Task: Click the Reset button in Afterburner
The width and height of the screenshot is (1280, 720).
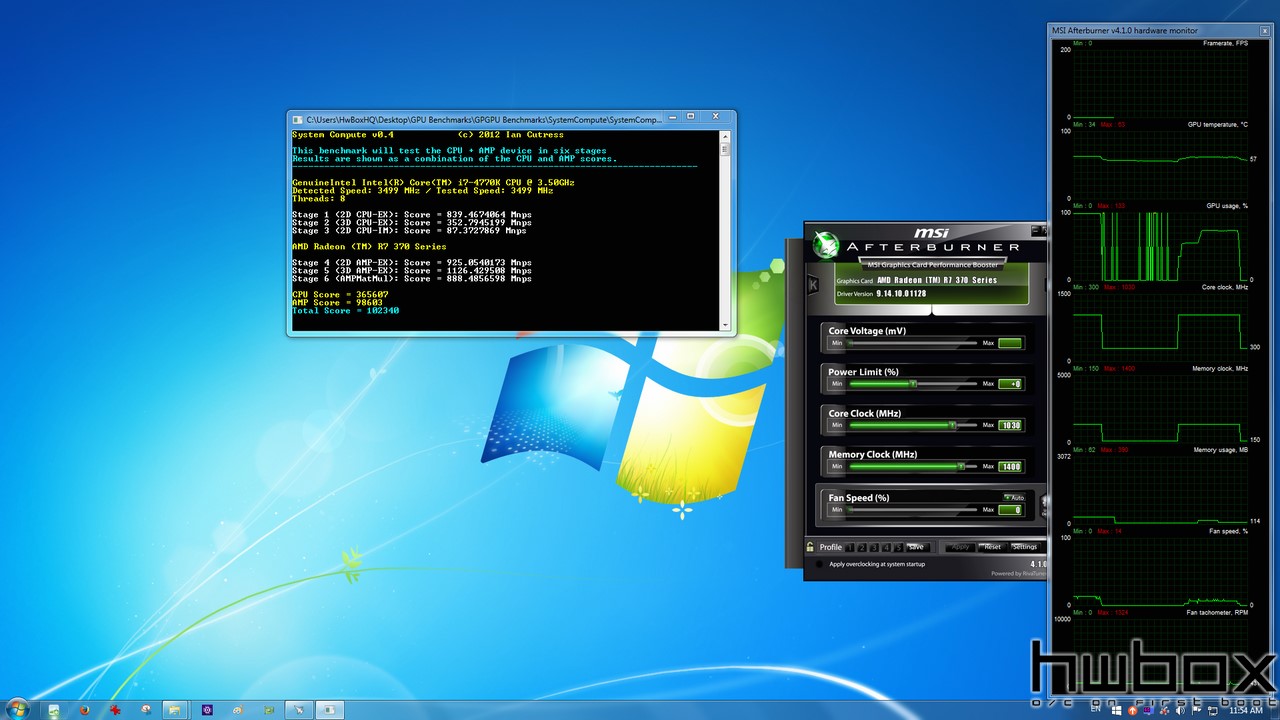Action: pyautogui.click(x=992, y=547)
